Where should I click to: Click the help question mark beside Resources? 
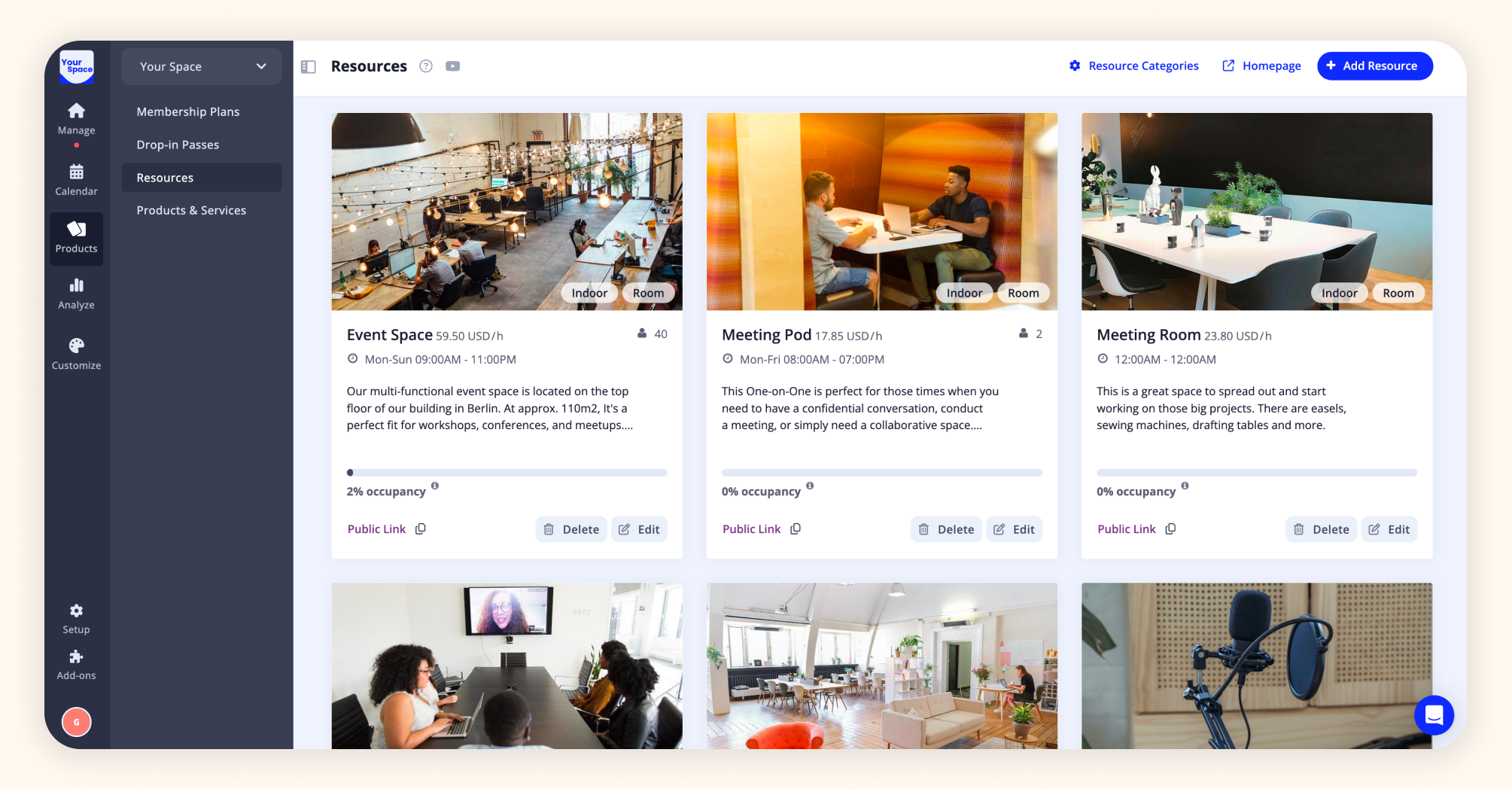[x=426, y=66]
